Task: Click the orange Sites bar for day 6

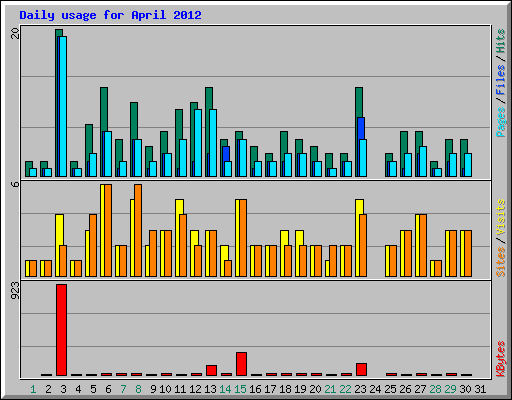Action: click(108, 230)
